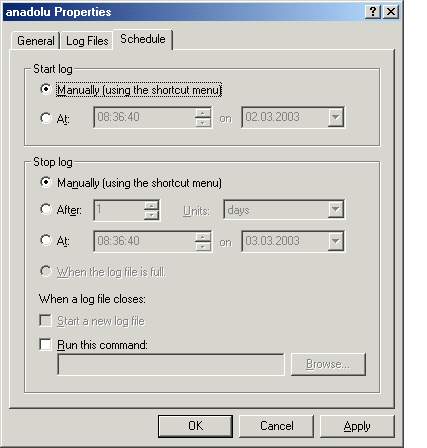Expand the Units days dropdown
This screenshot has width=427, height=448.
tap(335, 210)
